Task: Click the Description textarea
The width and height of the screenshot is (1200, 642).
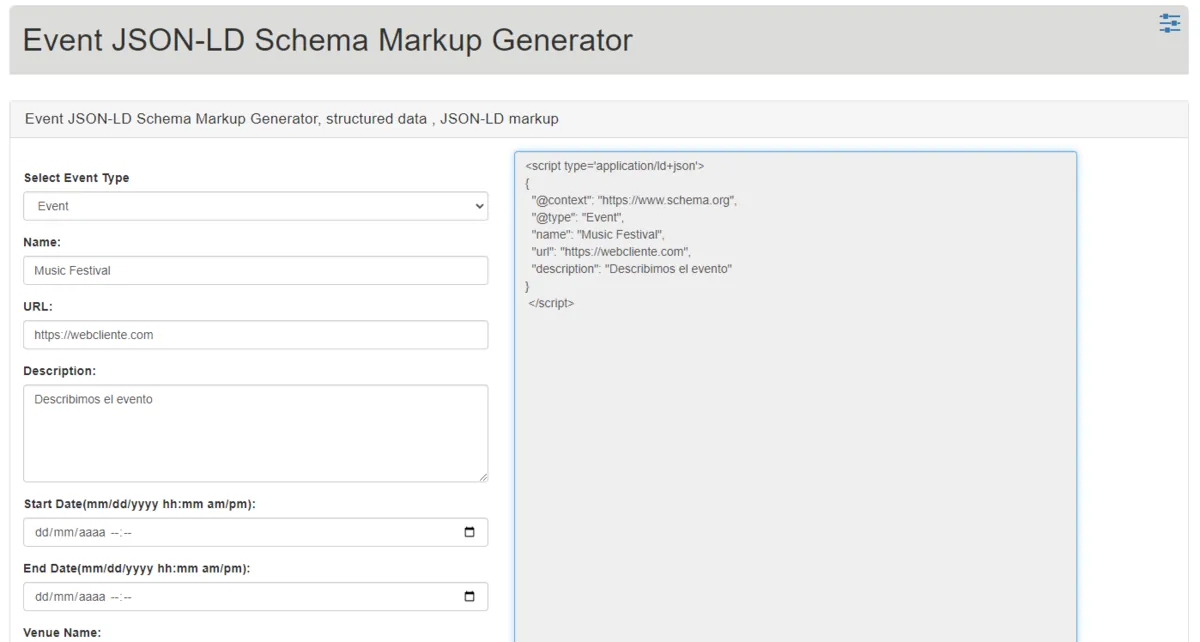Action: coord(256,433)
